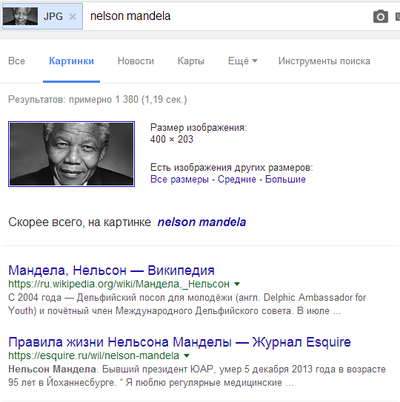Open Инструменты поиска search tools
400x402 pixels.
point(324,61)
